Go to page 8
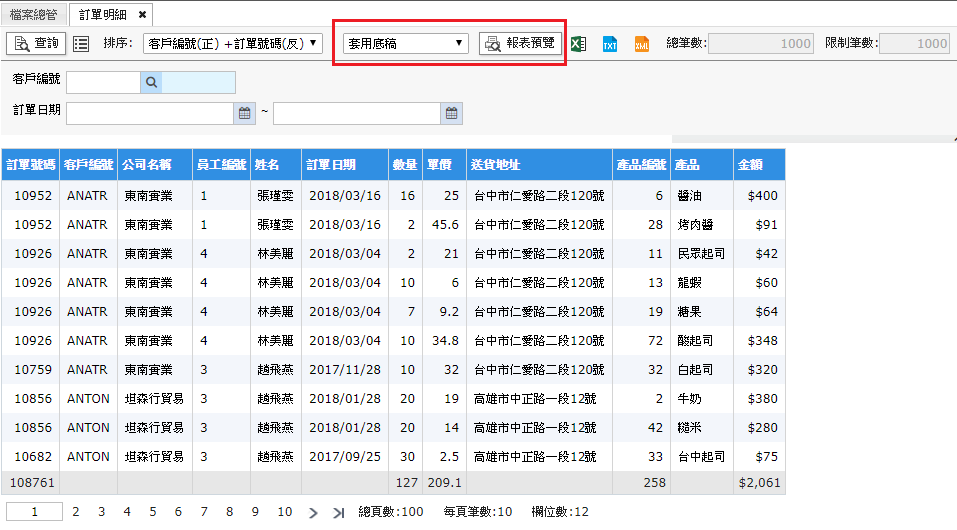Viewport: 957px width, 530px height. (x=229, y=512)
